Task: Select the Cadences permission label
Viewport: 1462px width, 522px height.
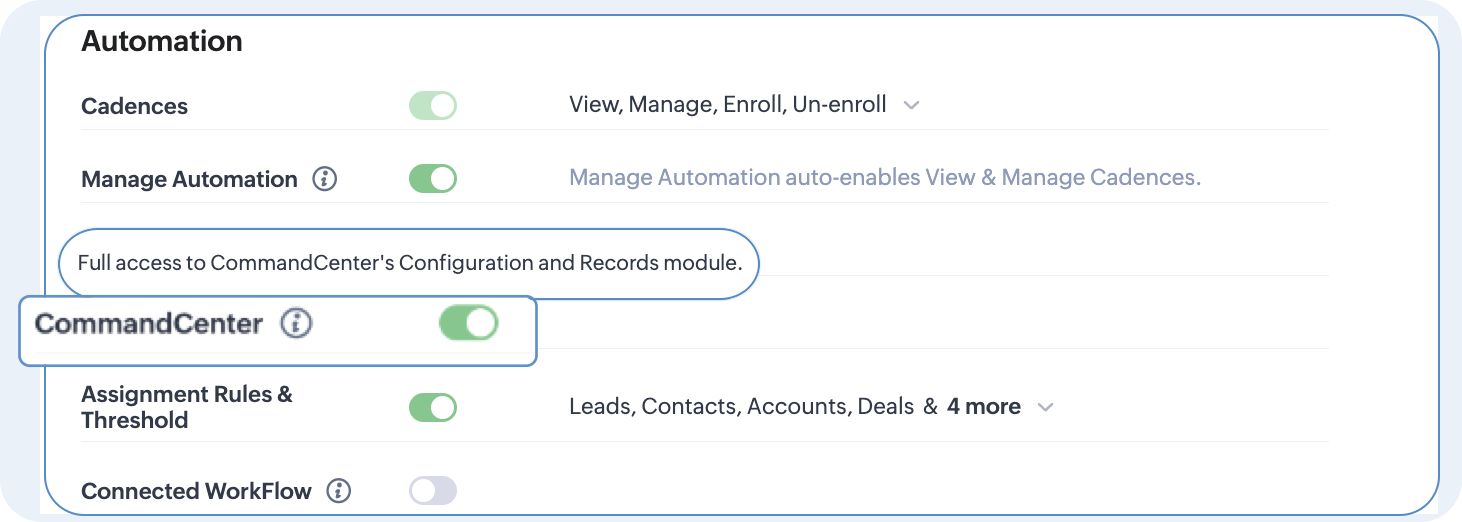Action: [x=134, y=106]
